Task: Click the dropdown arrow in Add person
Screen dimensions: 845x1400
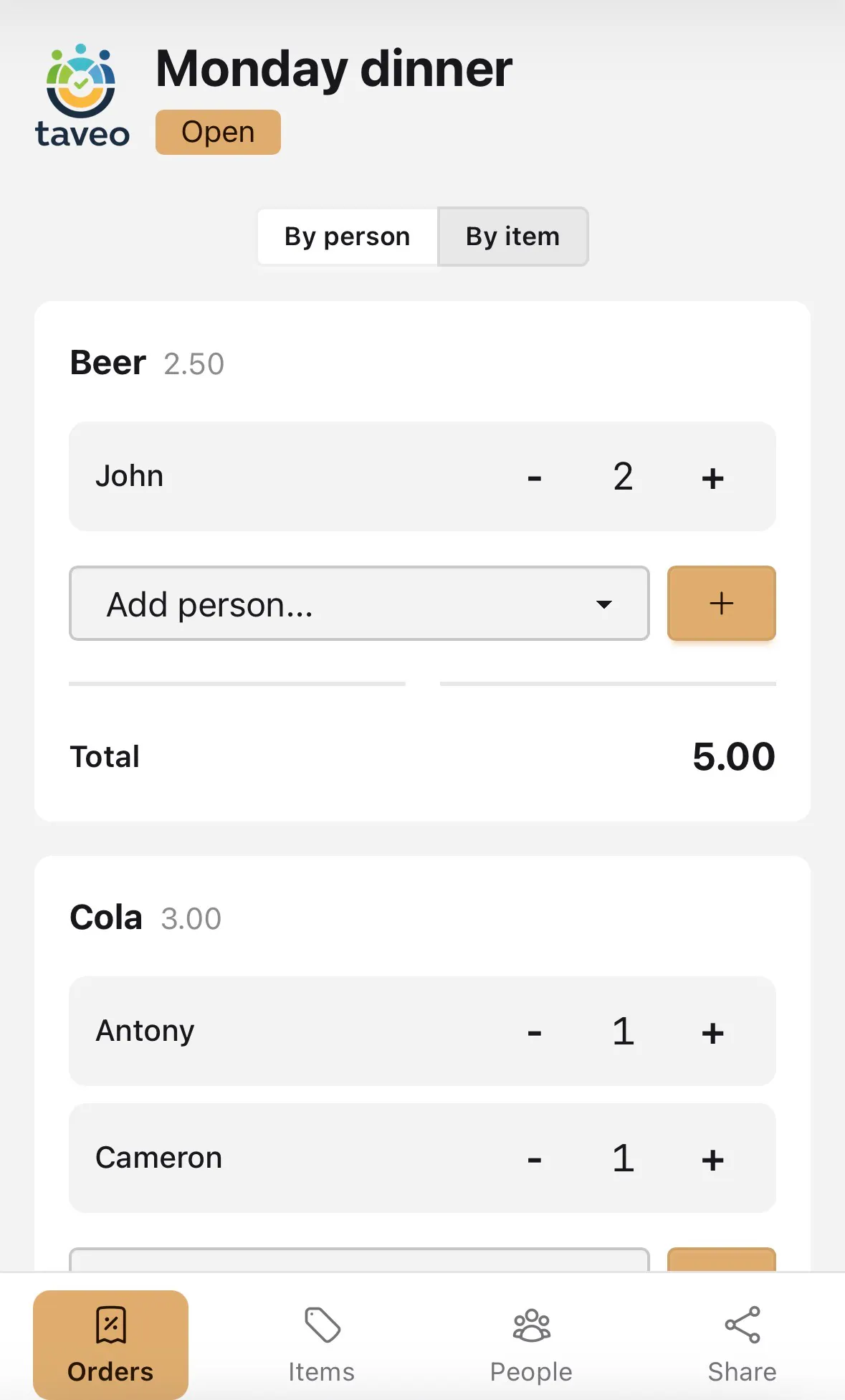Action: pyautogui.click(x=604, y=604)
